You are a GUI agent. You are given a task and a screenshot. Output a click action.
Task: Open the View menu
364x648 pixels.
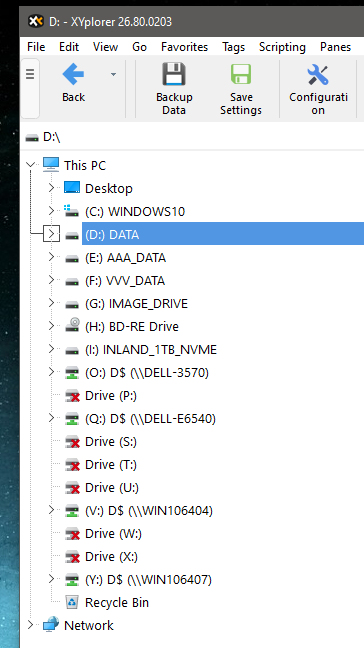point(105,47)
